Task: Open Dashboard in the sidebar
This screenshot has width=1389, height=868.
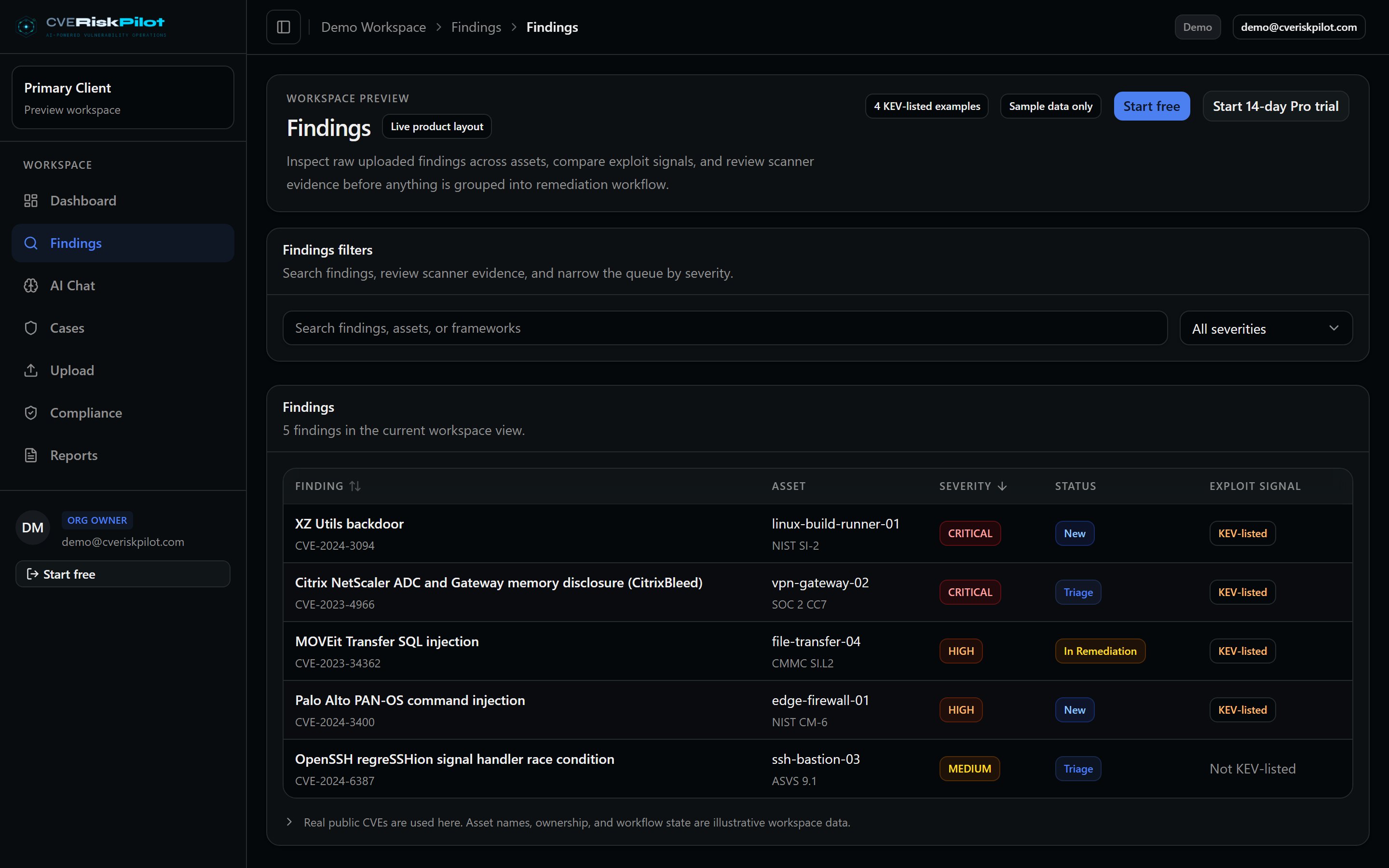Action: click(x=123, y=200)
